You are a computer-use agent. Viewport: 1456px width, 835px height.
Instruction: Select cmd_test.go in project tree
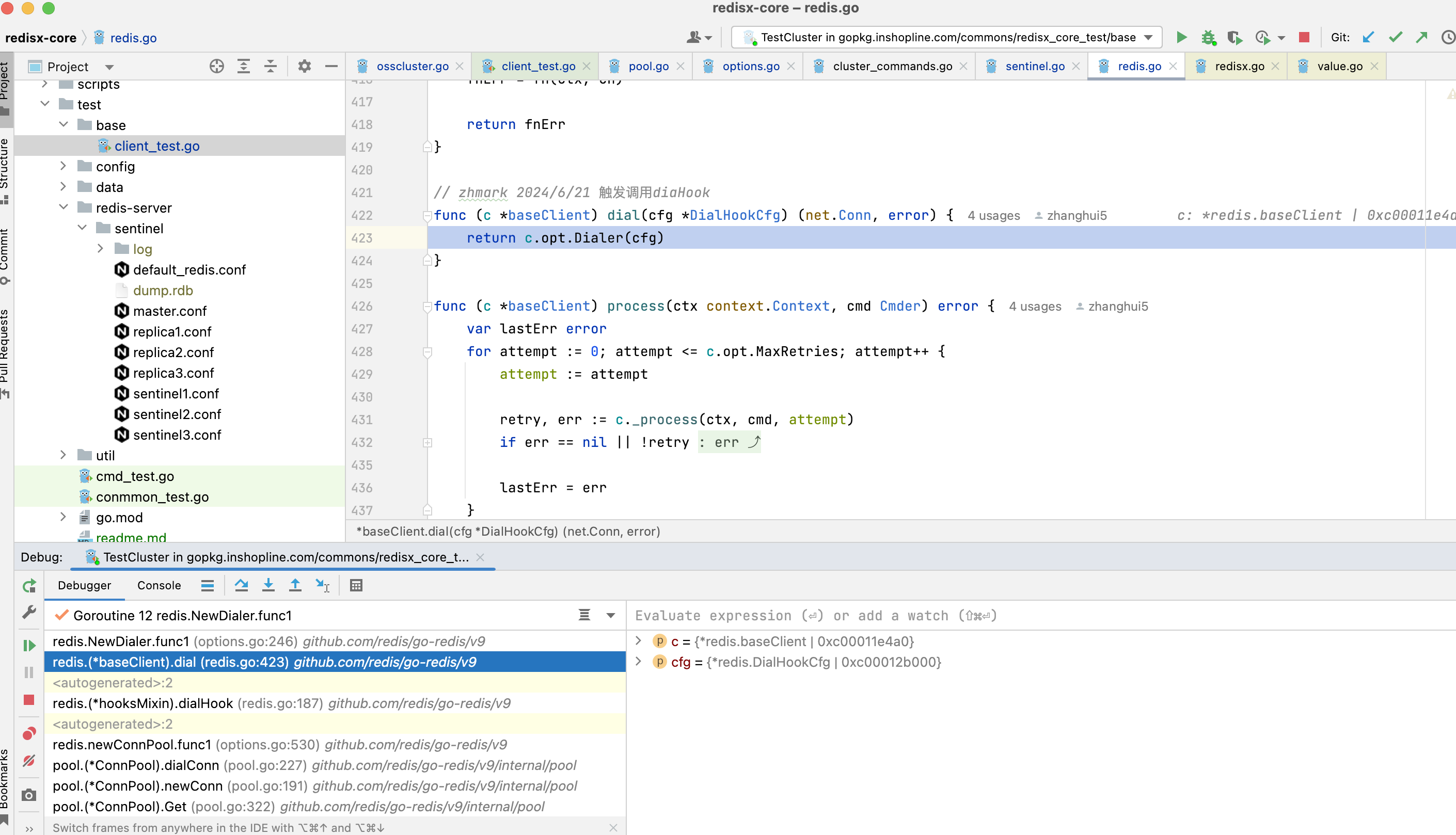(135, 476)
